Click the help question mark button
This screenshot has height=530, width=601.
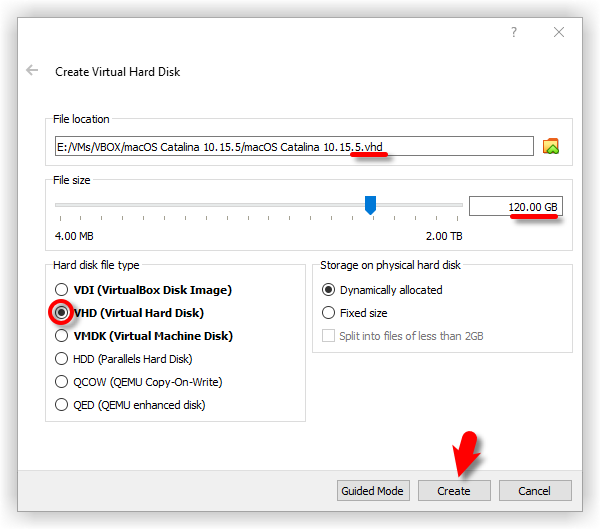pos(514,32)
